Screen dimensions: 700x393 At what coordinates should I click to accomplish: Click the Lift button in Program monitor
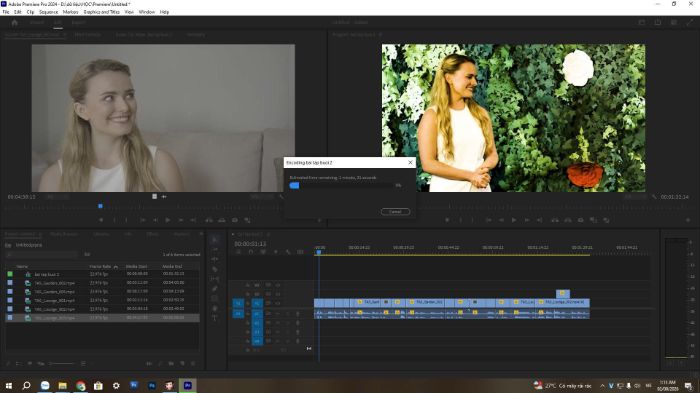point(554,220)
